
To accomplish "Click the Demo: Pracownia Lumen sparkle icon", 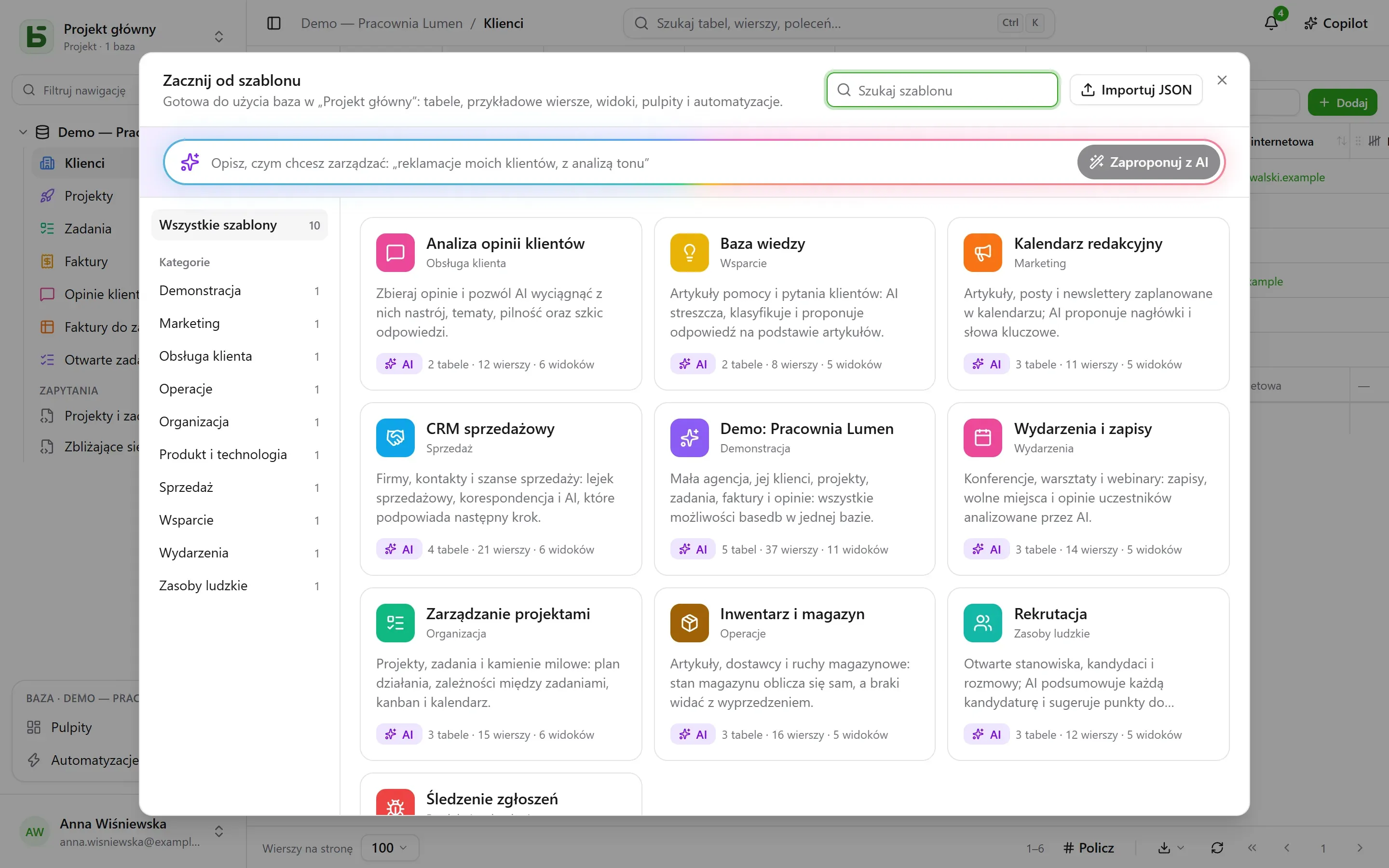I will (x=689, y=437).
